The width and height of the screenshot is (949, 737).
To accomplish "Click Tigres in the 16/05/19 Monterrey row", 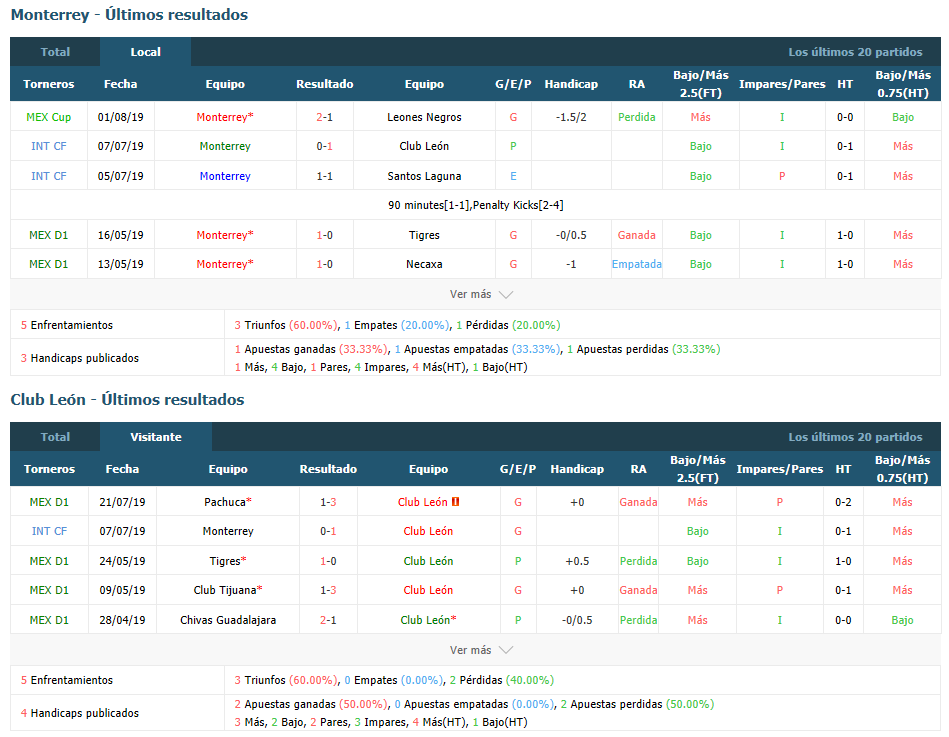I will pos(424,235).
